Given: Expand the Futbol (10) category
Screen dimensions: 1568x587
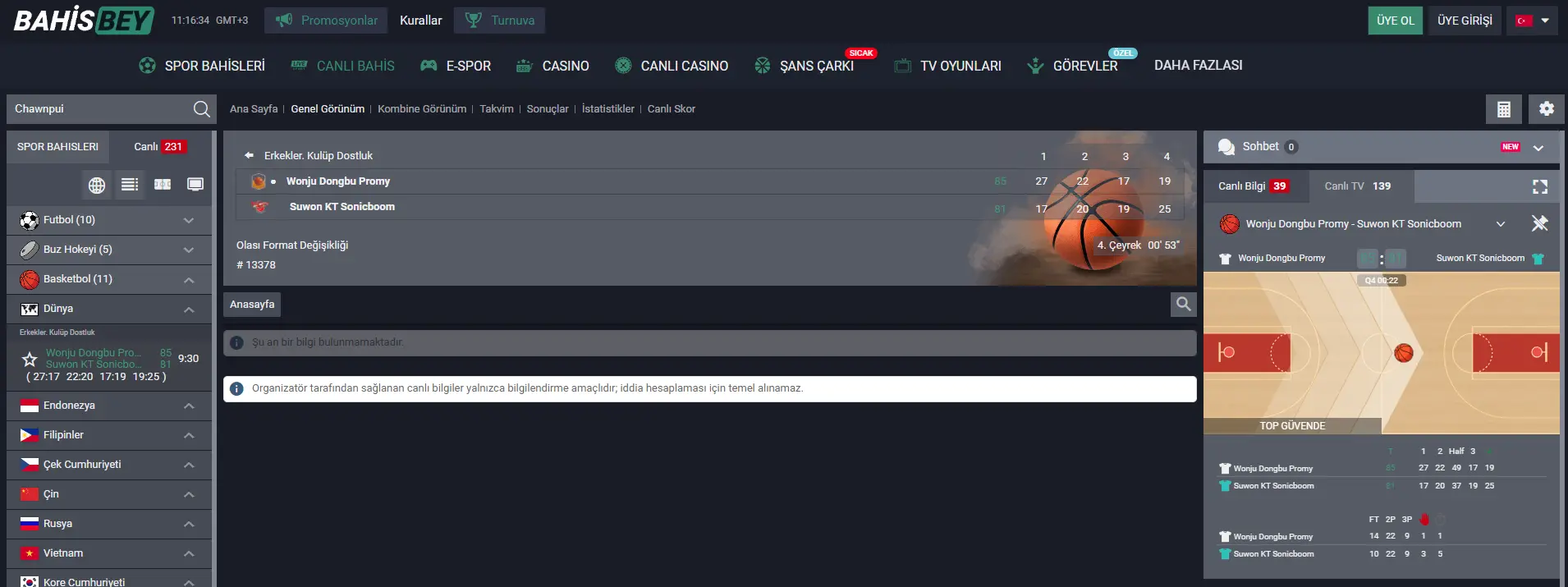Looking at the screenshot, I should click(x=109, y=220).
